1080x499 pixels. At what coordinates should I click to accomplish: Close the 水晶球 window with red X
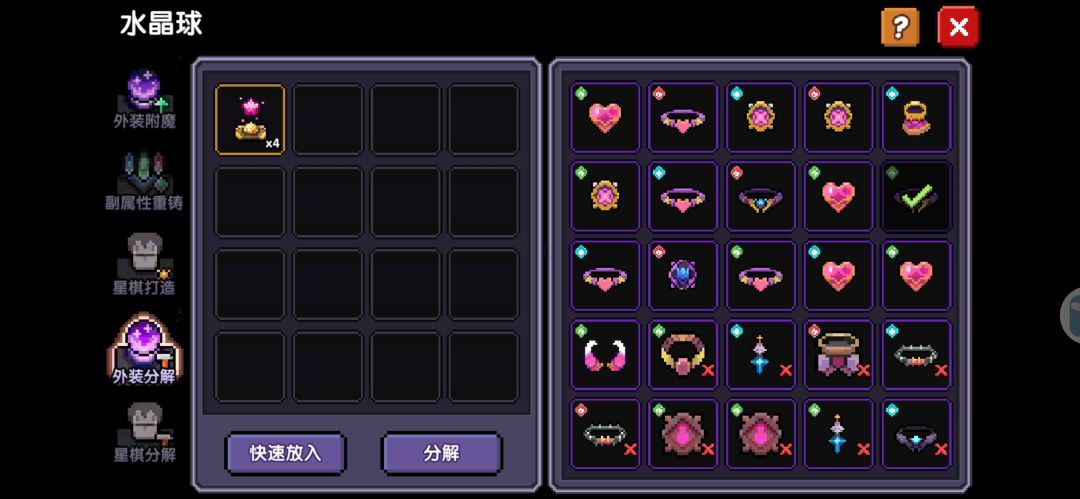tap(958, 27)
